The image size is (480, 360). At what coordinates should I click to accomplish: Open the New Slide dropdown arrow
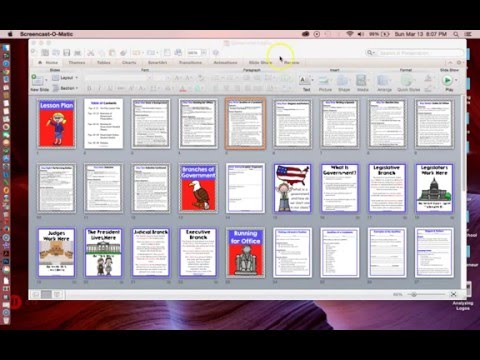click(46, 80)
